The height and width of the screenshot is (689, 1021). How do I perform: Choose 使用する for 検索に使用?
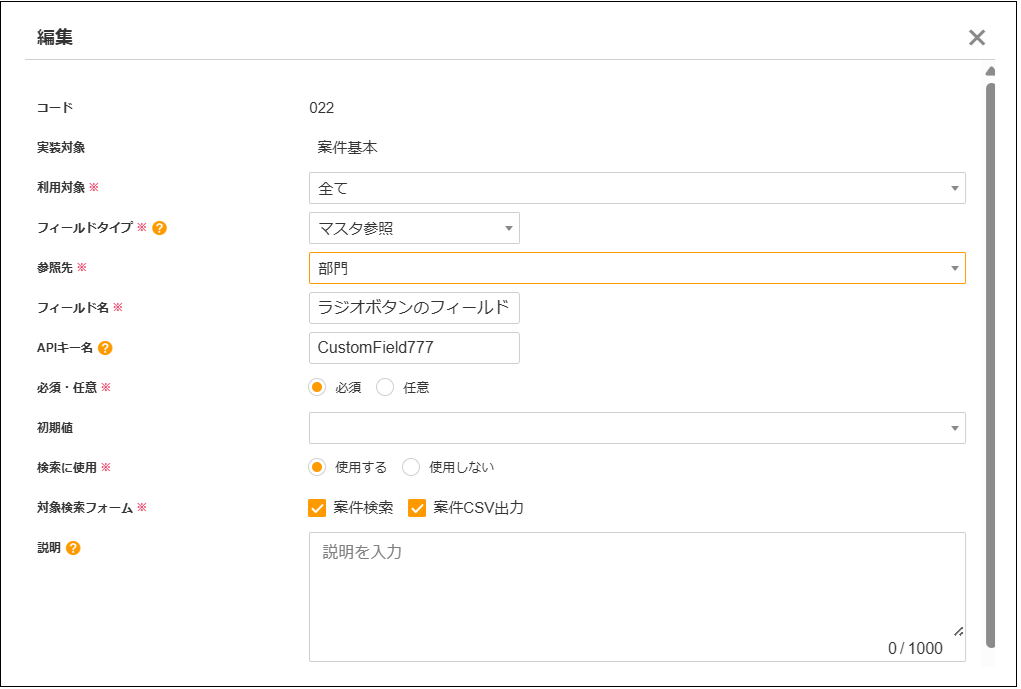coord(318,467)
